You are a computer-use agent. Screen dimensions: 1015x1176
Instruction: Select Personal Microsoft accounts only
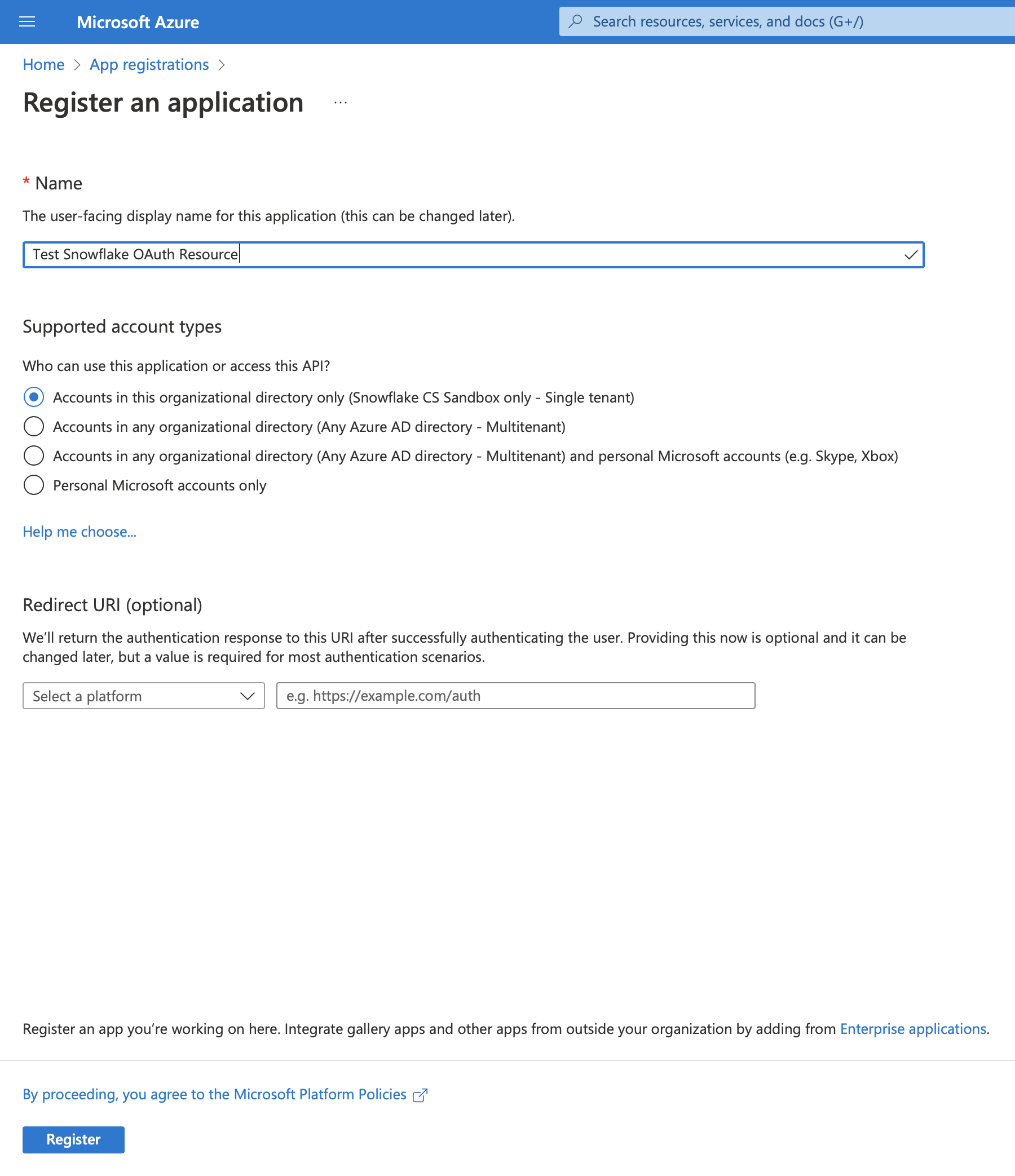34,485
